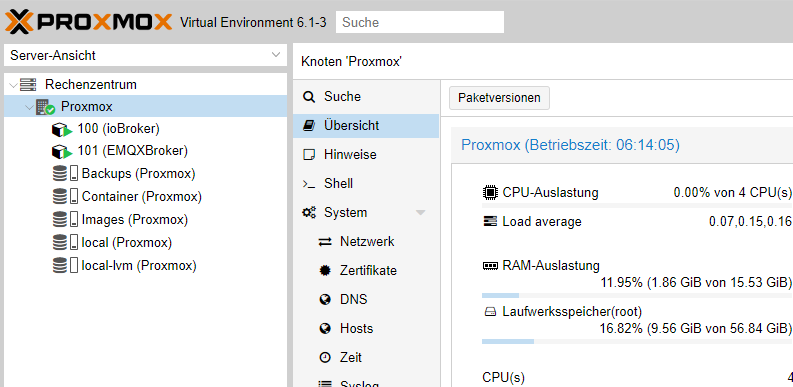The height and width of the screenshot is (387, 793).
Task: Click the Hosts globe icon
Action: click(325, 329)
